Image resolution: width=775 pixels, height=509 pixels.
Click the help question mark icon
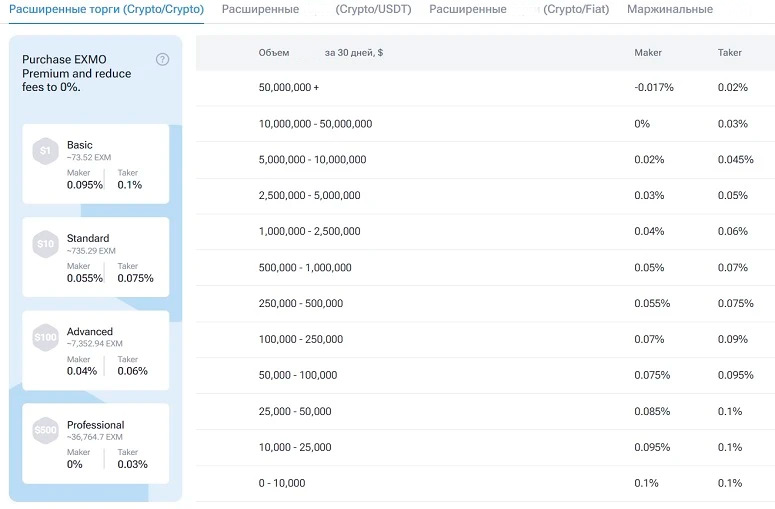point(163,60)
